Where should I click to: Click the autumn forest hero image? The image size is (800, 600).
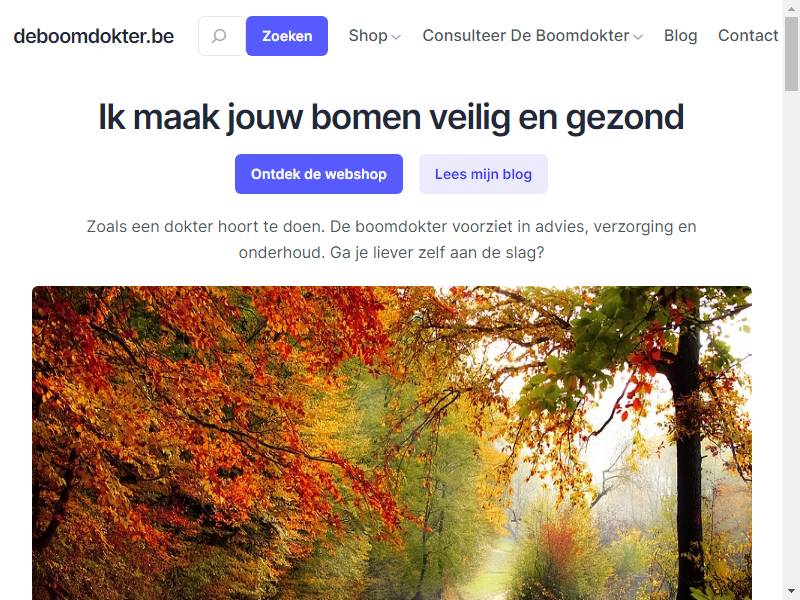tap(392, 443)
